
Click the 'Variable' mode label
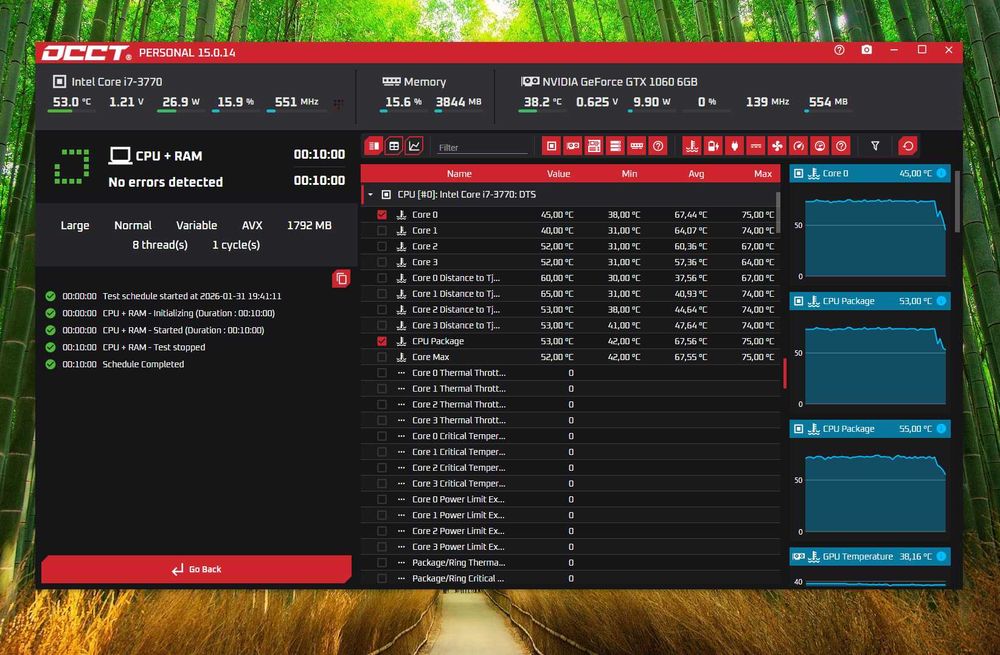(196, 225)
